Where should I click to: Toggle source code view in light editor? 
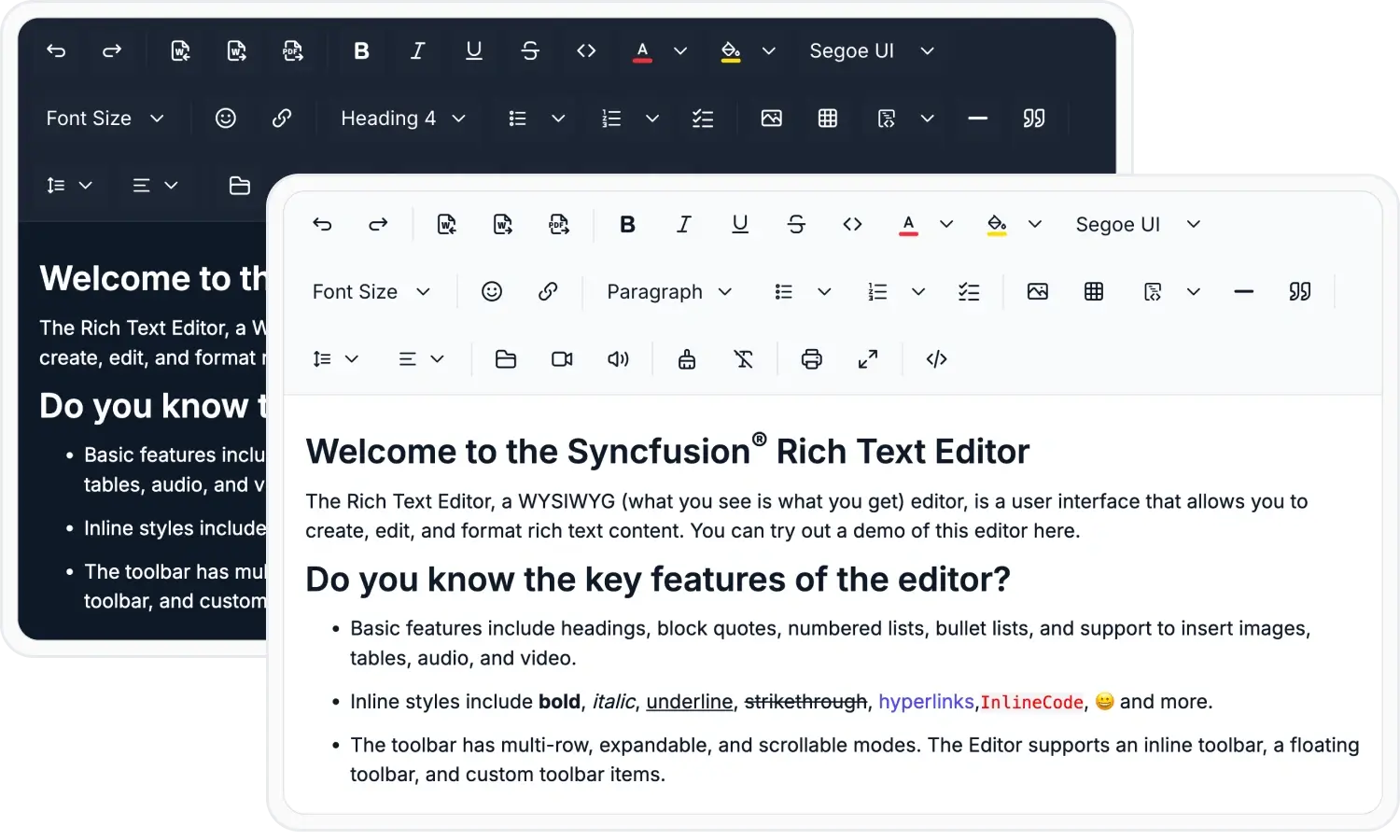[x=937, y=359]
